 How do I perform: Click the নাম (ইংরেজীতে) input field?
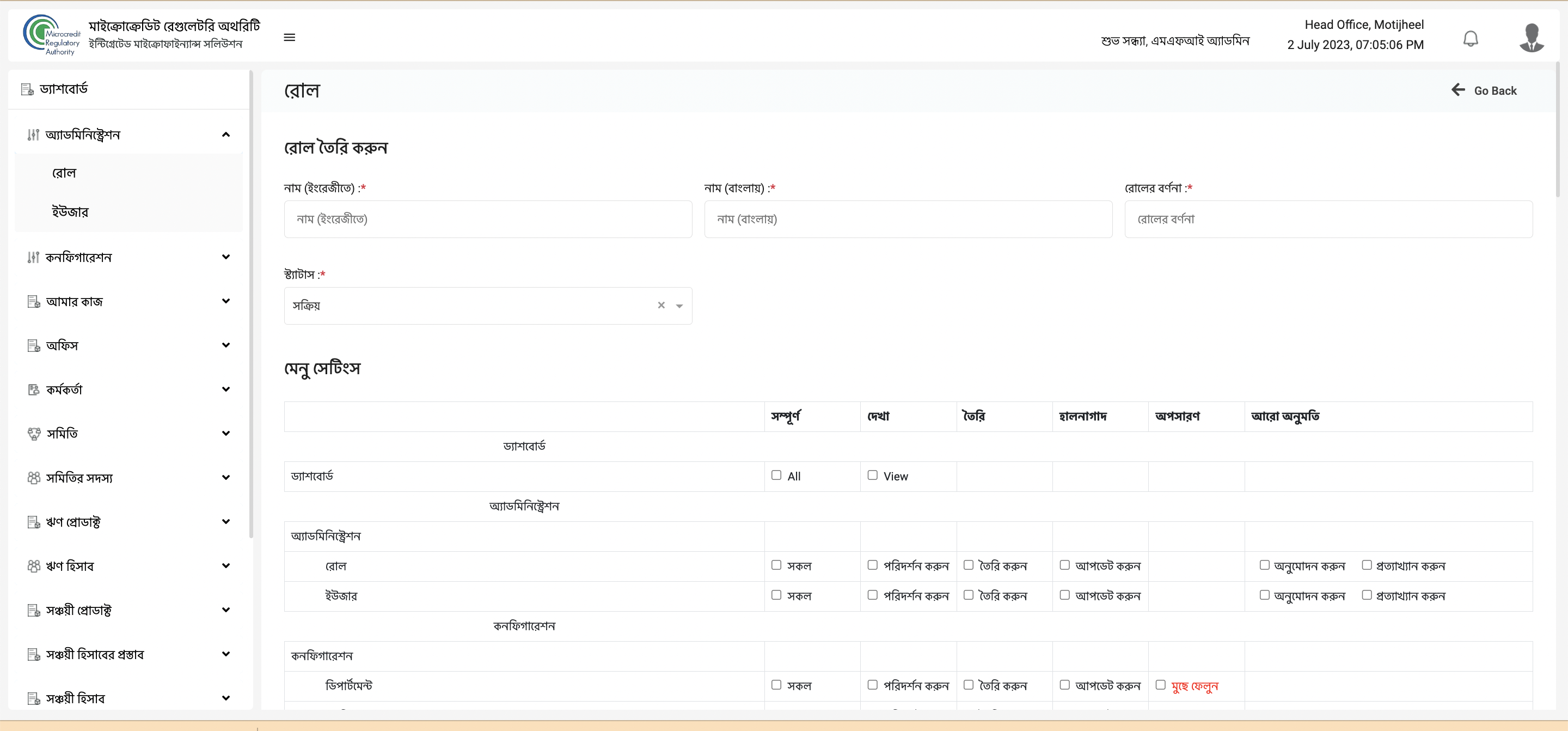(488, 220)
